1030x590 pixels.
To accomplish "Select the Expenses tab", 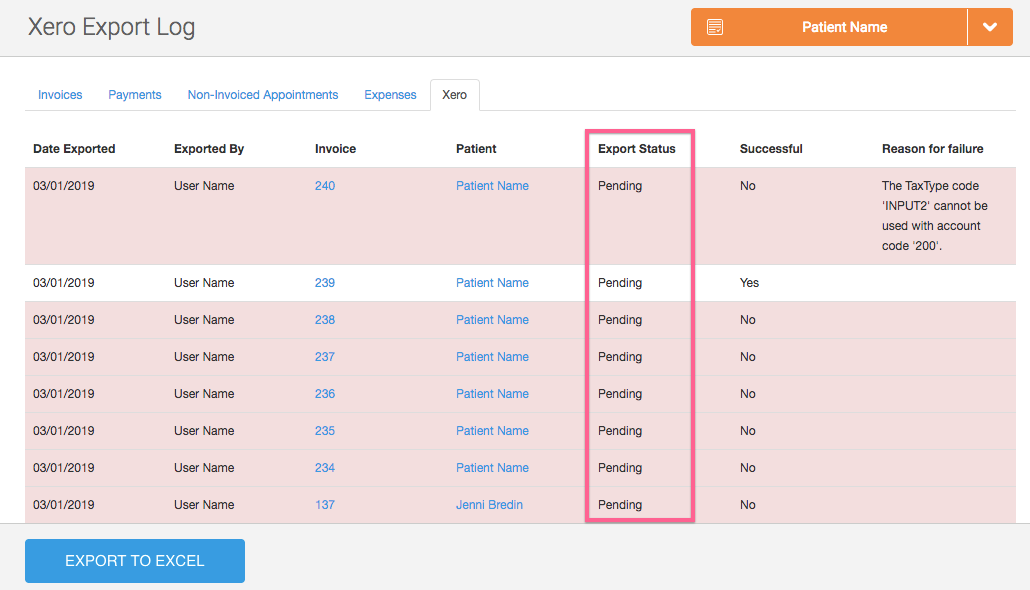I will pos(390,95).
